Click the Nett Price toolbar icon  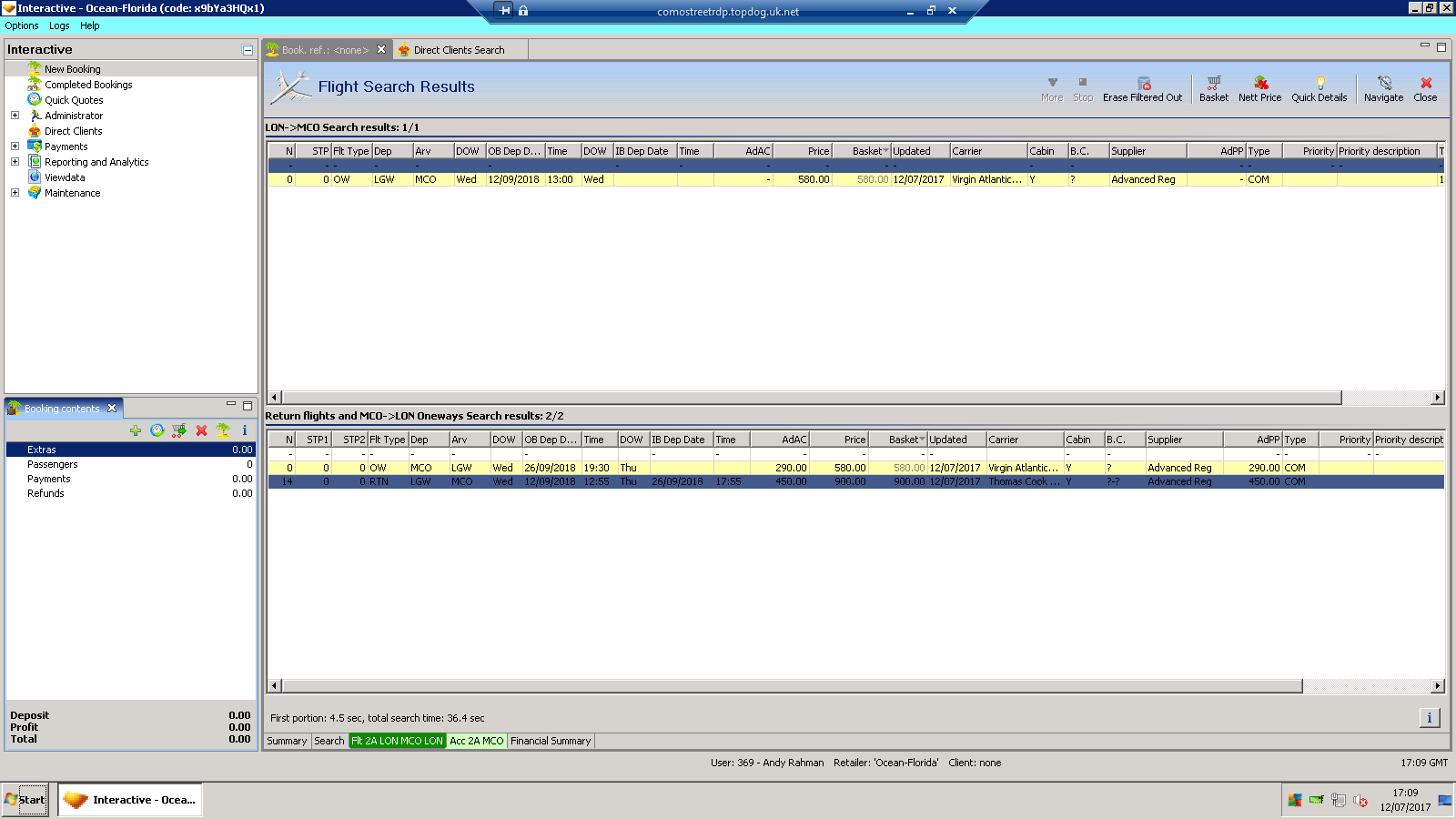pos(1260,83)
